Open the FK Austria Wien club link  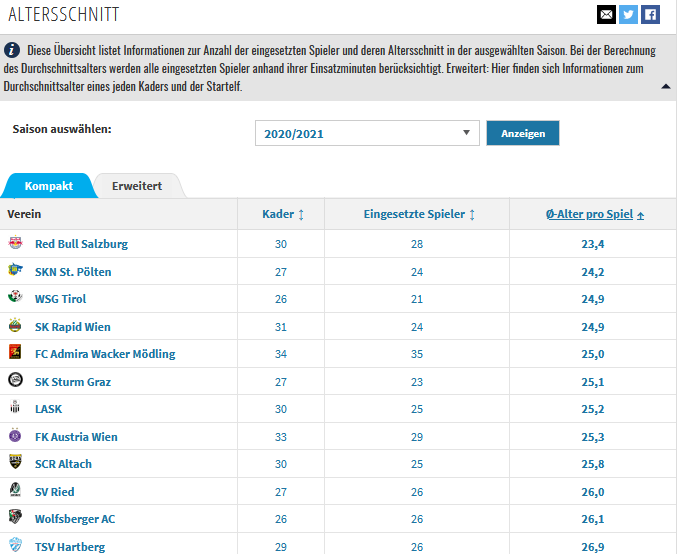pos(76,437)
